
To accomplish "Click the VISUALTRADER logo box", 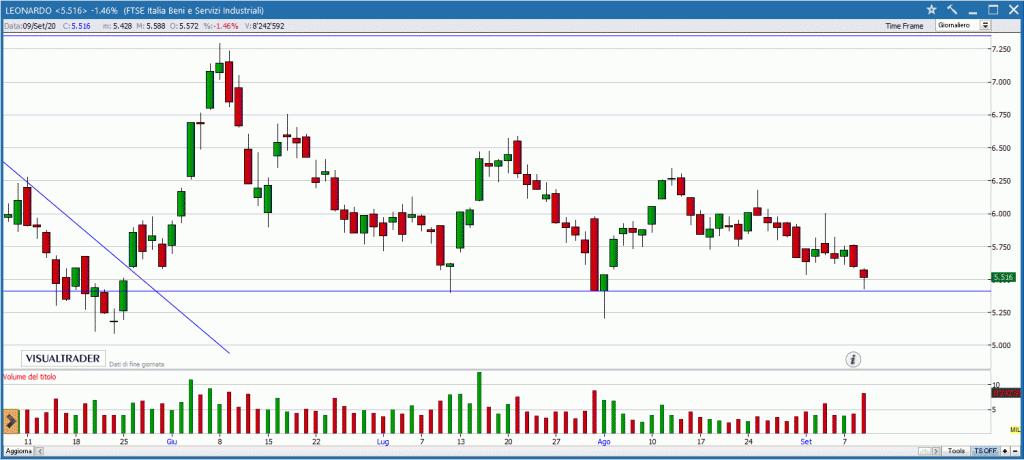I will click(63, 358).
